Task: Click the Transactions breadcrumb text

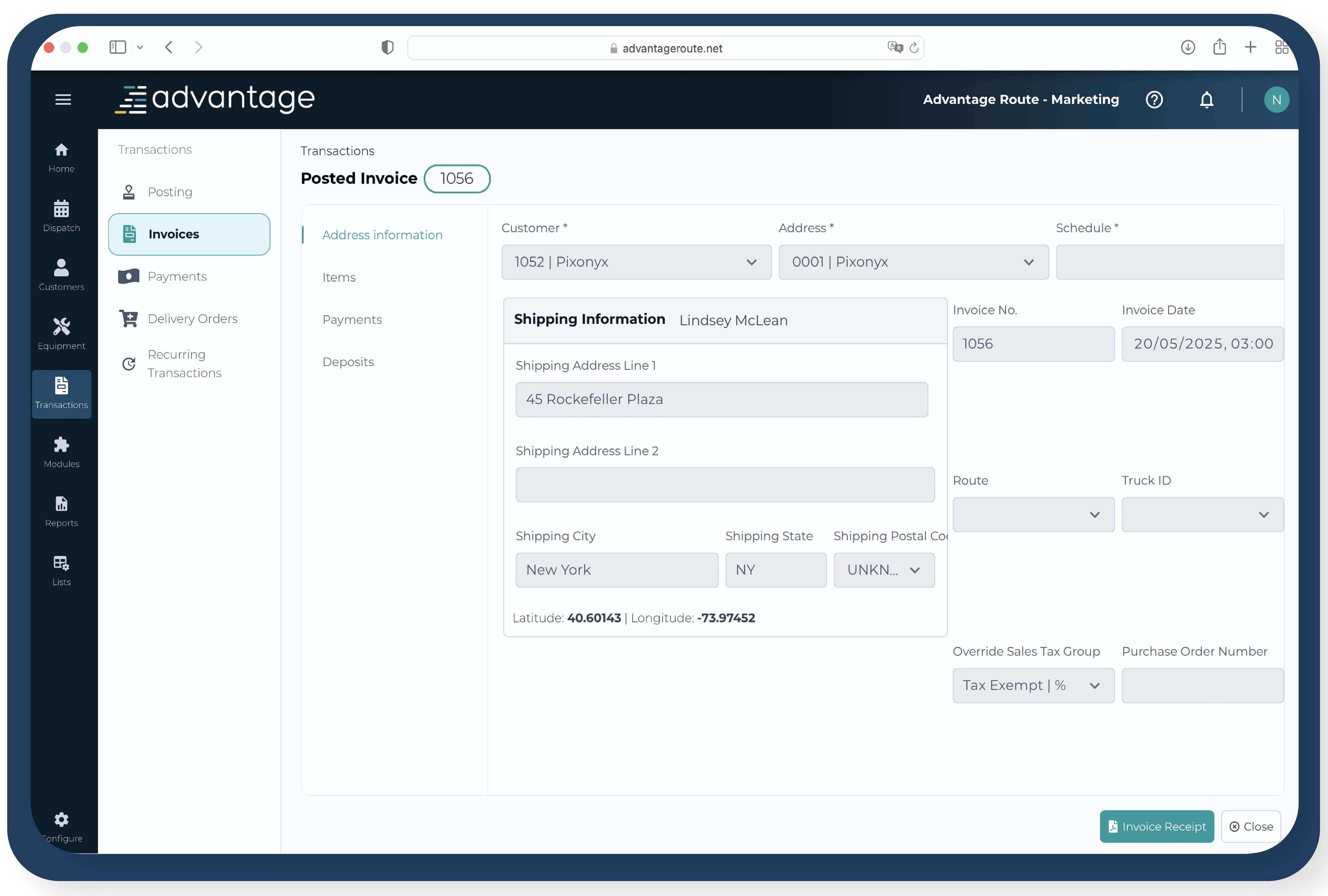Action: click(x=337, y=151)
